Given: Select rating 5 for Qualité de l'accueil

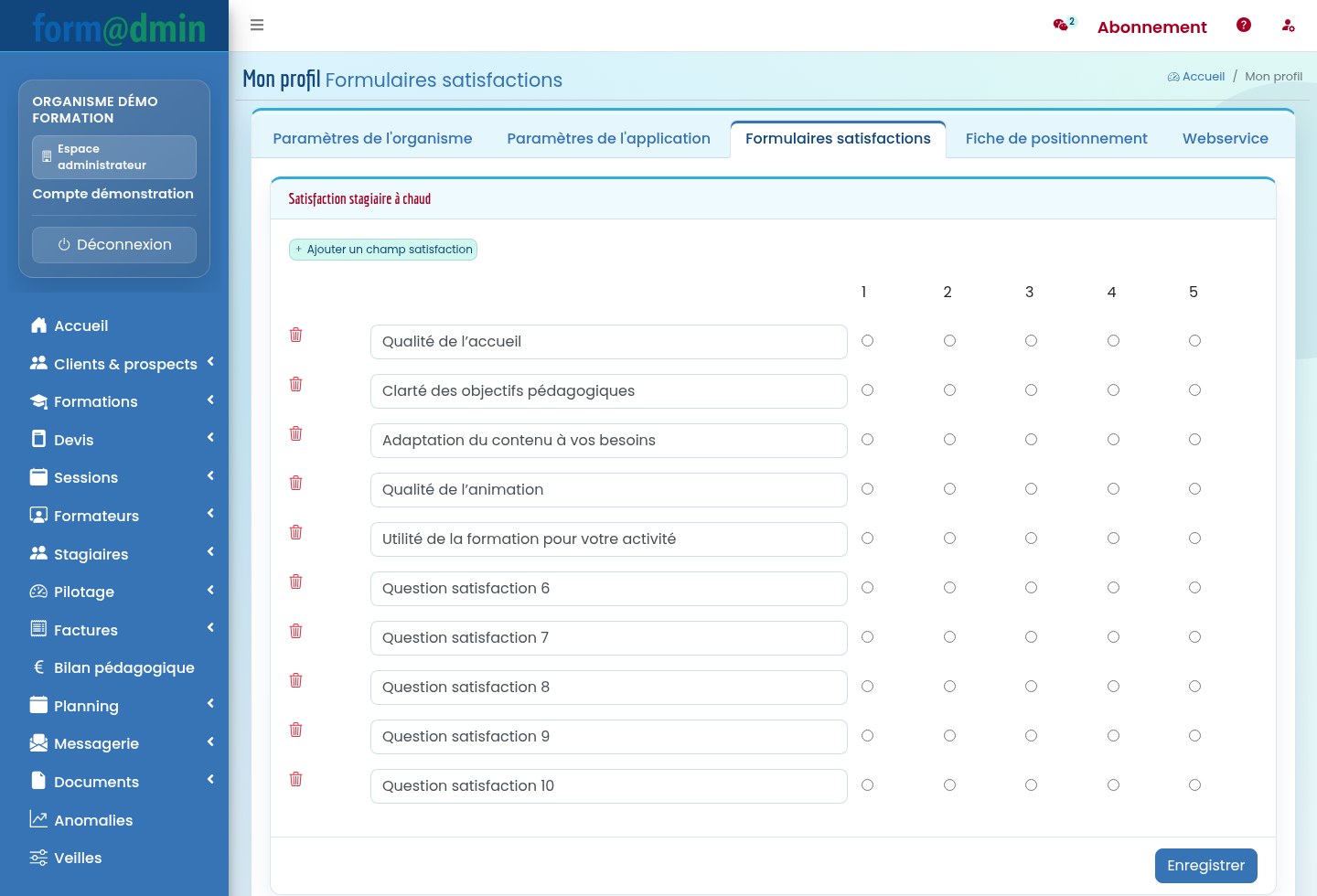Looking at the screenshot, I should pos(1194,341).
